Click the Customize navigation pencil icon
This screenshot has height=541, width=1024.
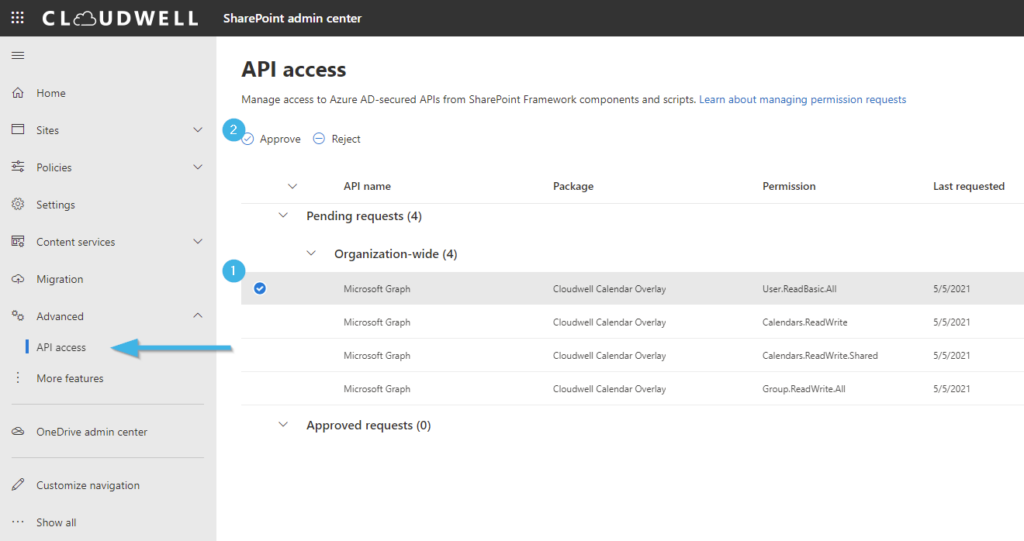(18, 484)
